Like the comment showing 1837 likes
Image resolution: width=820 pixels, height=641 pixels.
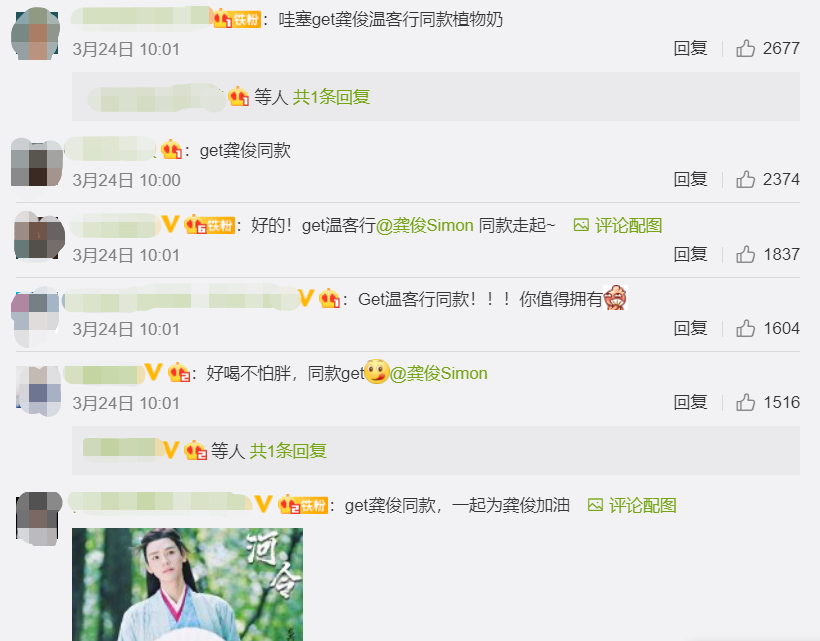pyautogui.click(x=746, y=255)
